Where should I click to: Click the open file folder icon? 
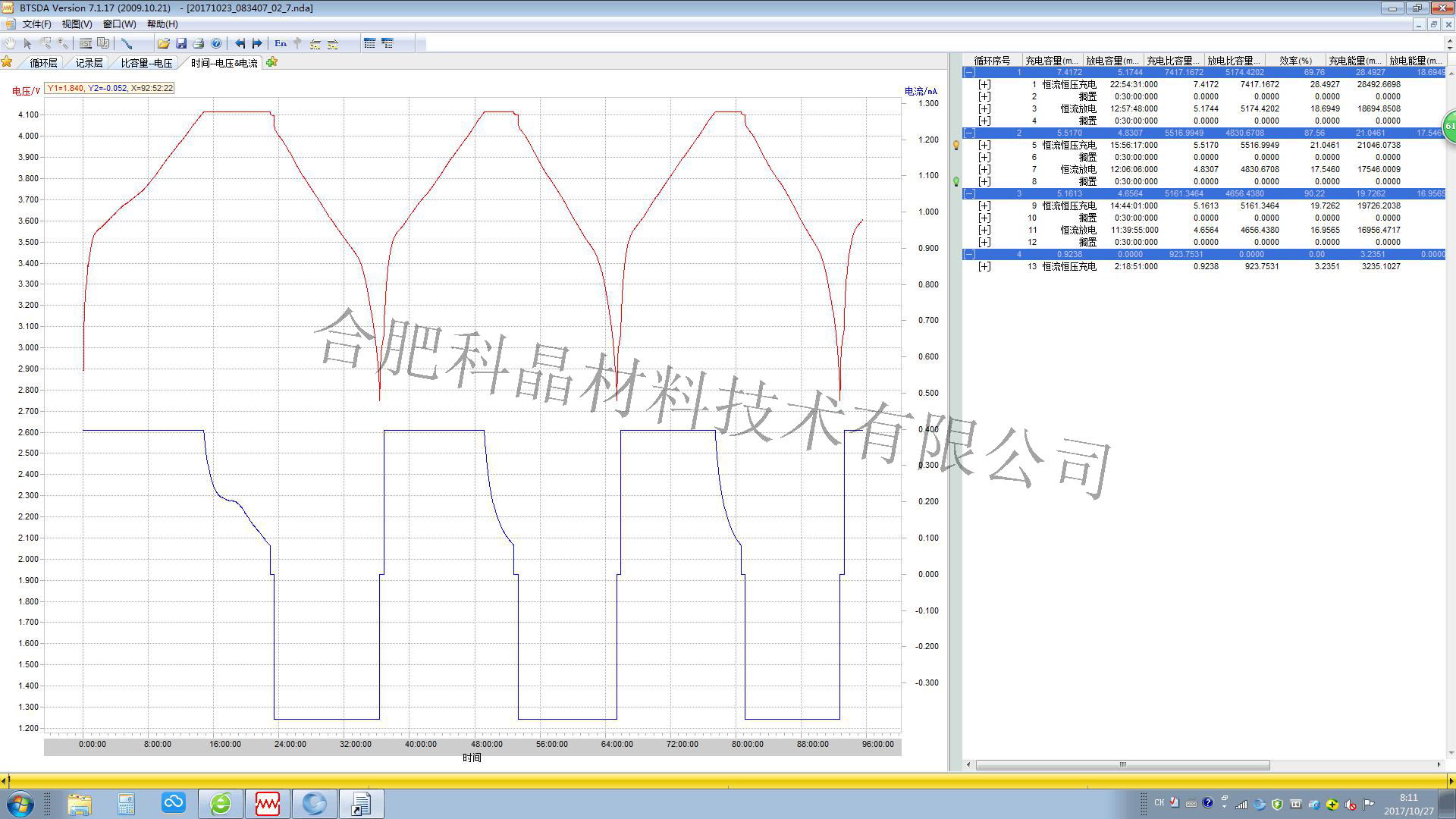coord(163,43)
